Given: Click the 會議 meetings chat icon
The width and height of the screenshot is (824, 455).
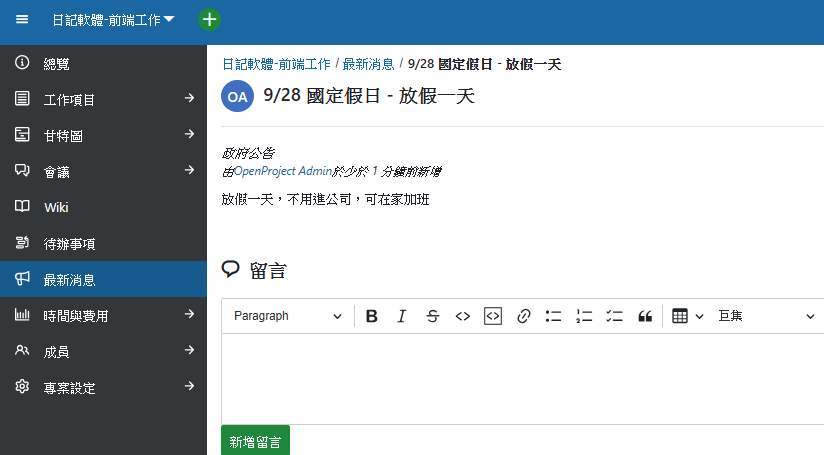Looking at the screenshot, I should pos(22,170).
